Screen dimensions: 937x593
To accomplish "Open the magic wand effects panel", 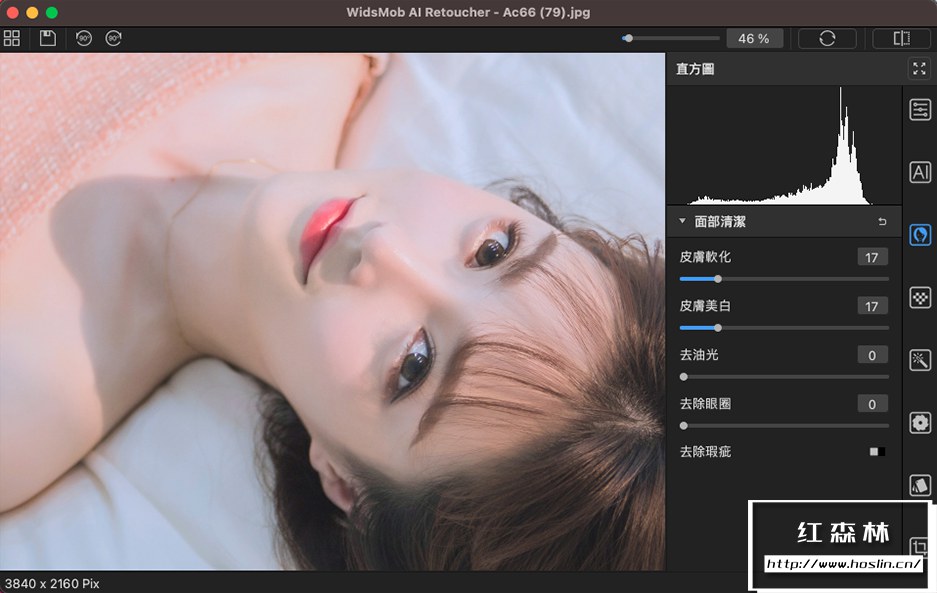I will pyautogui.click(x=920, y=360).
